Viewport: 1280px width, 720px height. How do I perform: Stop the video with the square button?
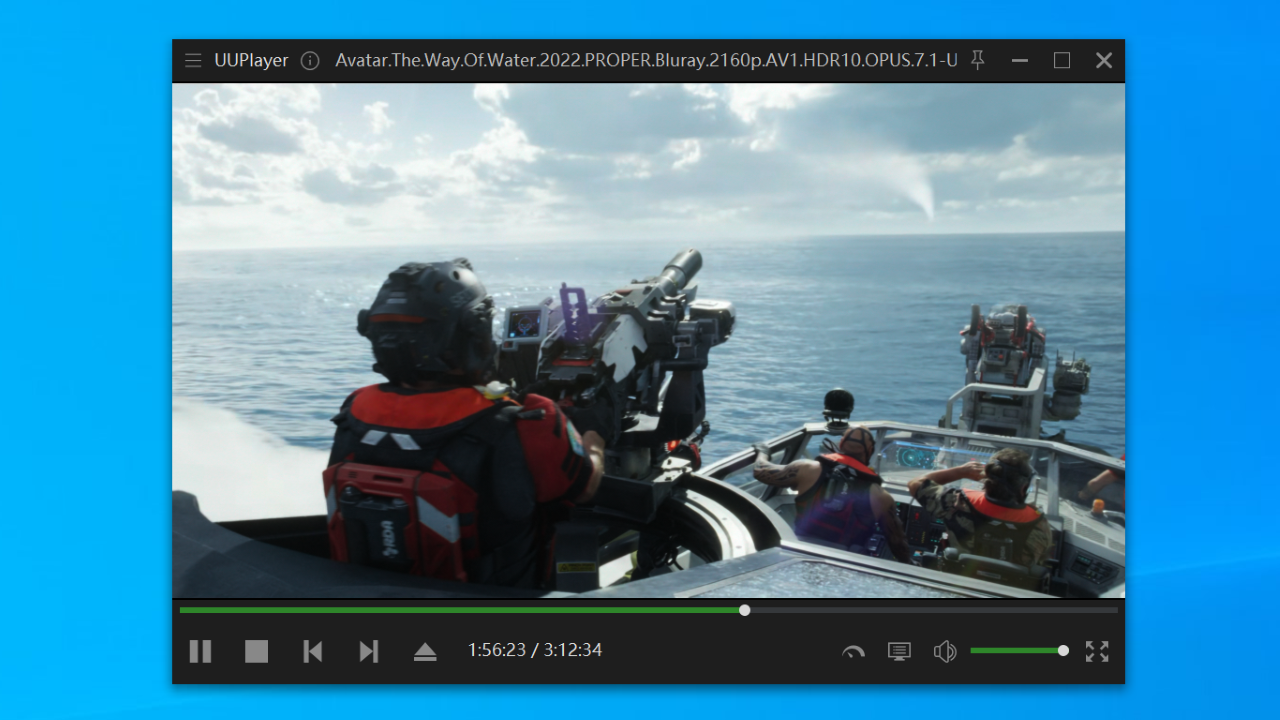[257, 651]
